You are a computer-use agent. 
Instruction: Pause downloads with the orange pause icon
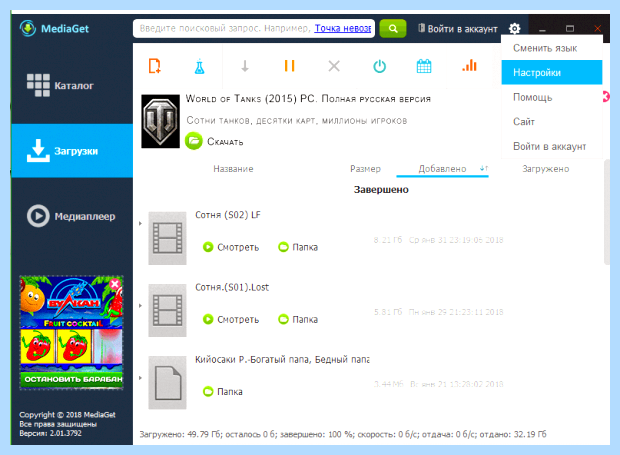click(289, 66)
